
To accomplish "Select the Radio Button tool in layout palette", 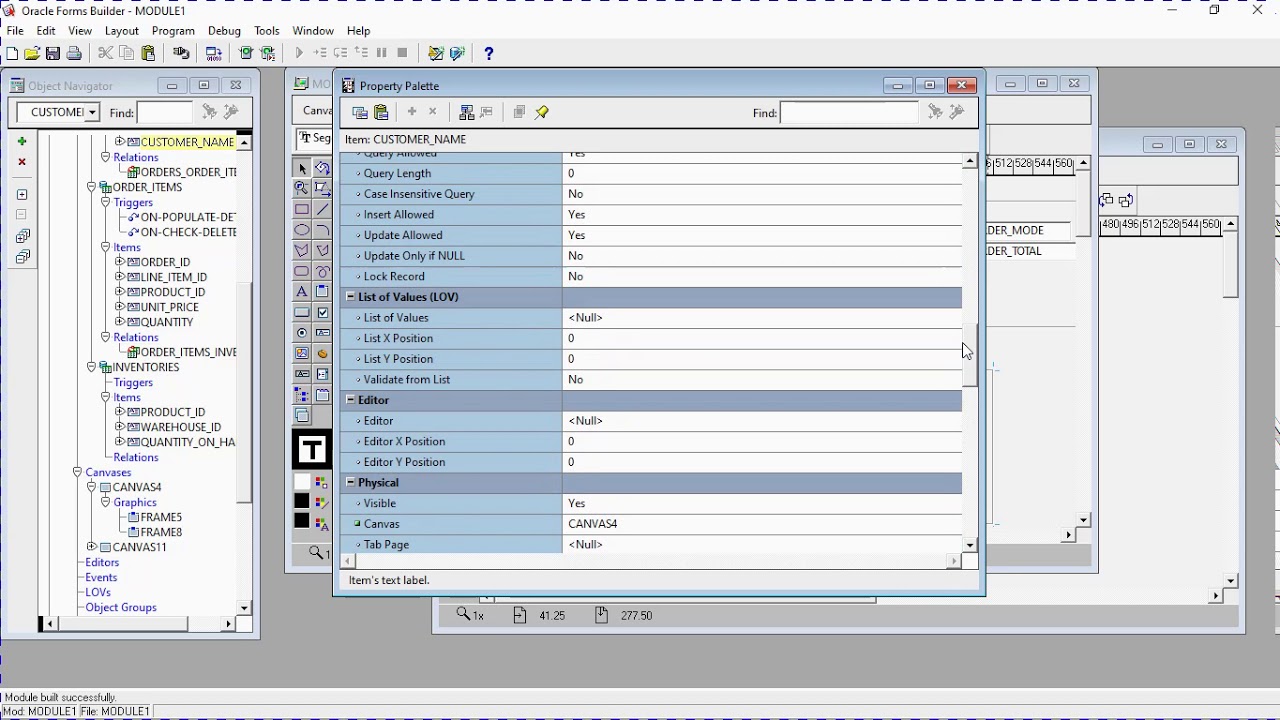I will 302,332.
